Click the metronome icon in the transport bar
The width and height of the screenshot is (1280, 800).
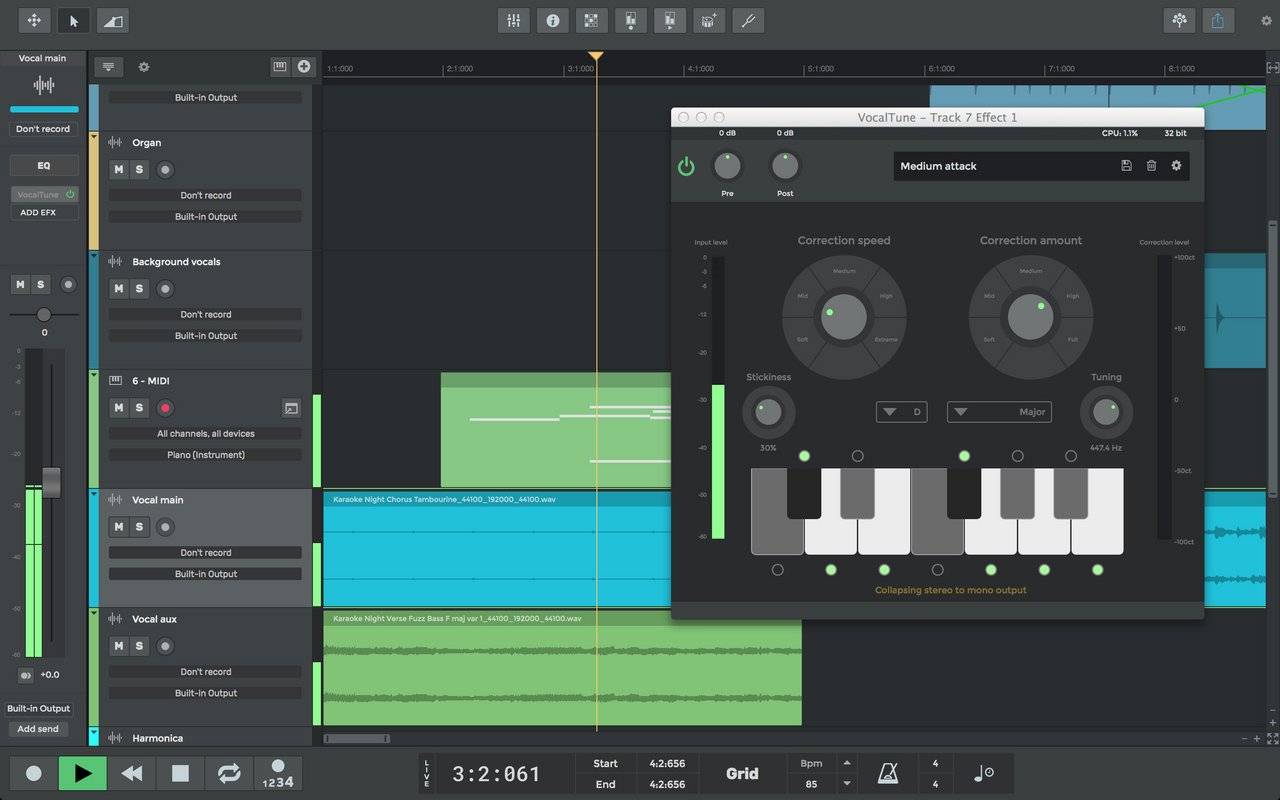tap(887, 773)
